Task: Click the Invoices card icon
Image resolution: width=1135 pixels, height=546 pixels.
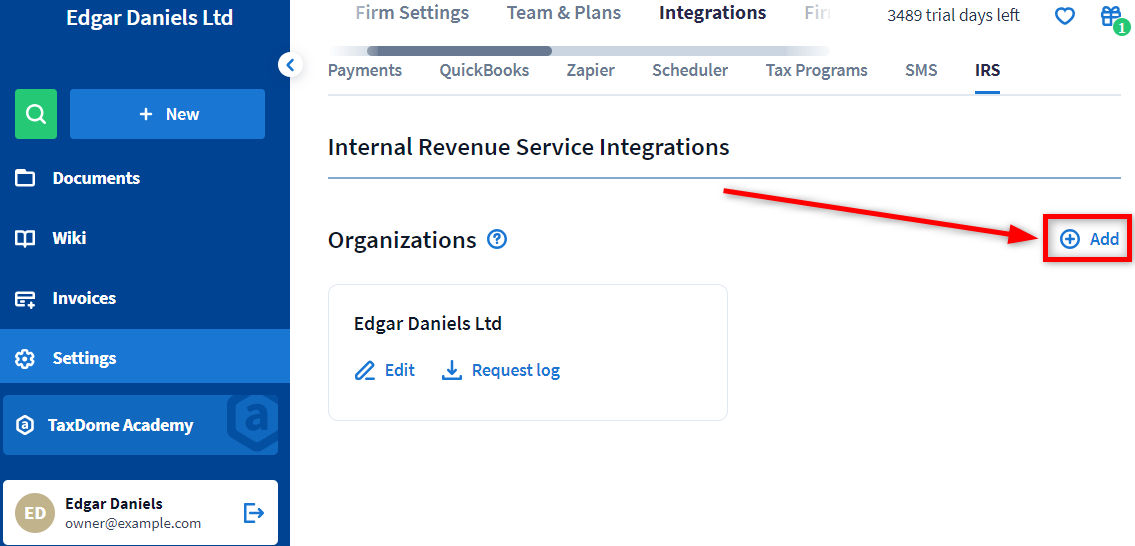Action: pos(25,299)
